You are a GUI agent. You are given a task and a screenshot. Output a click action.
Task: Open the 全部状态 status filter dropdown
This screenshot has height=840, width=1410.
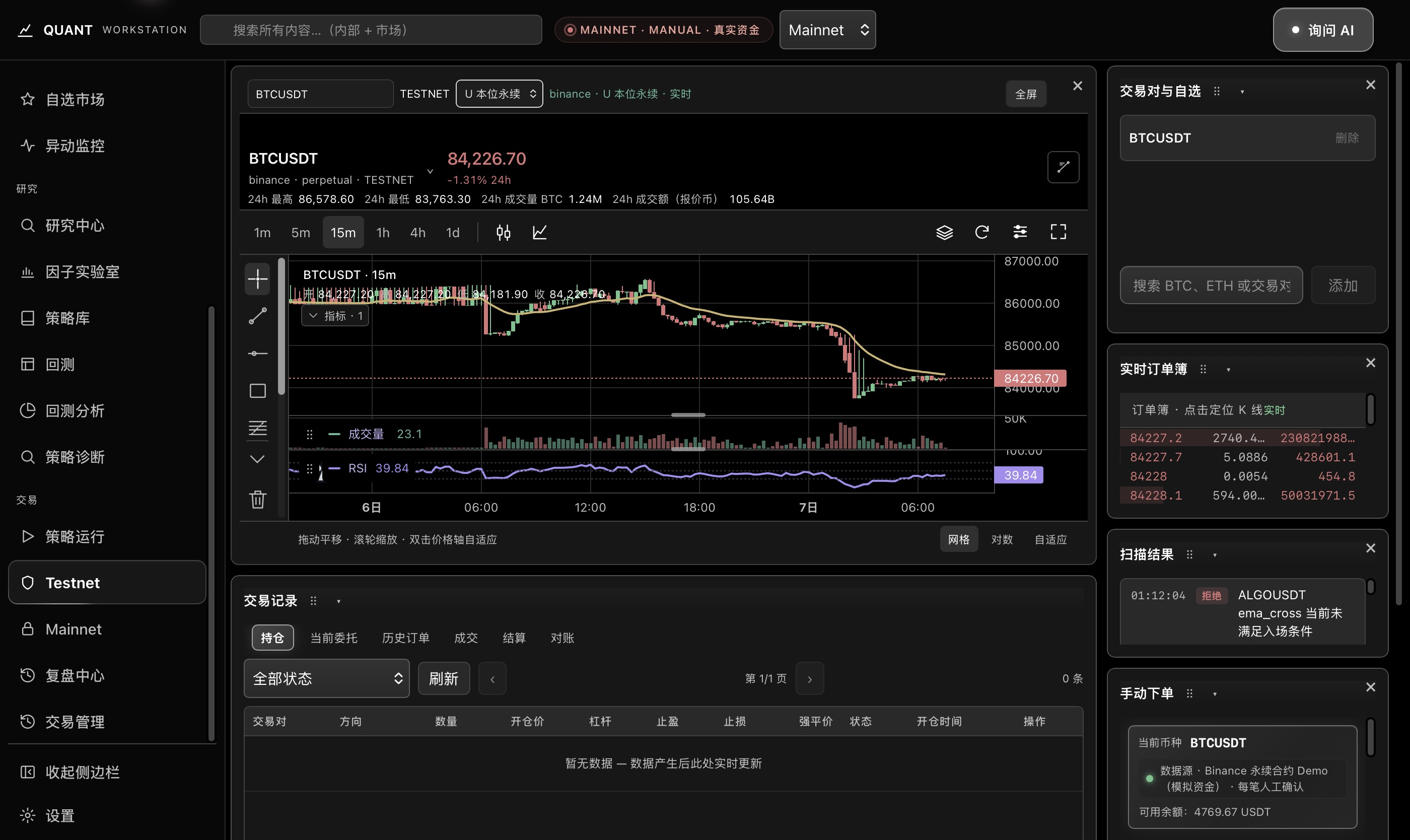point(327,678)
